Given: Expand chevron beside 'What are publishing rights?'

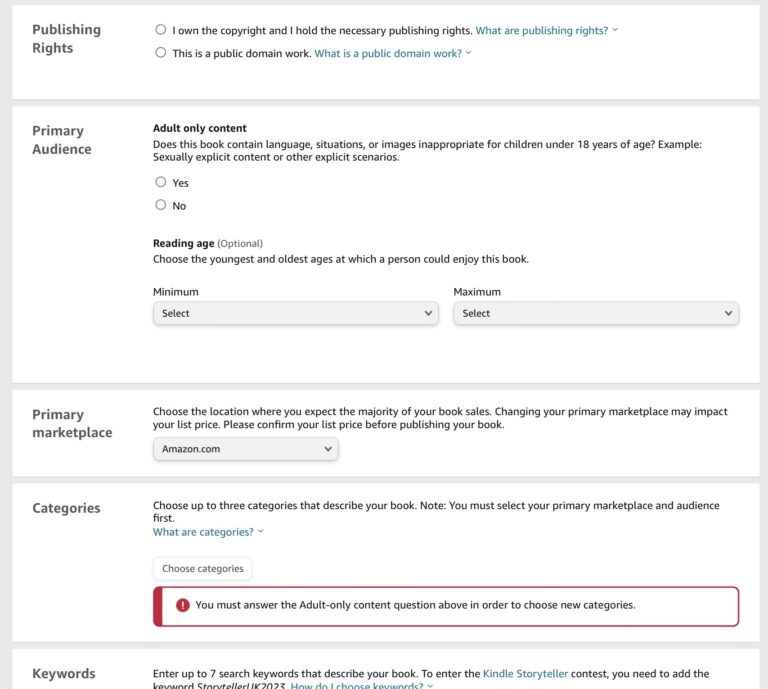Looking at the screenshot, I should click(615, 30).
